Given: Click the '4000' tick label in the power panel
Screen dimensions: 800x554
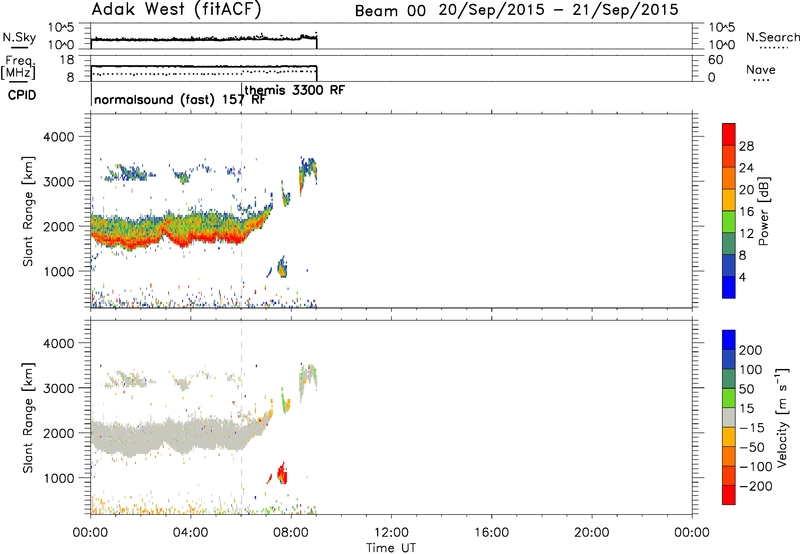Looking at the screenshot, I should pyautogui.click(x=58, y=137).
